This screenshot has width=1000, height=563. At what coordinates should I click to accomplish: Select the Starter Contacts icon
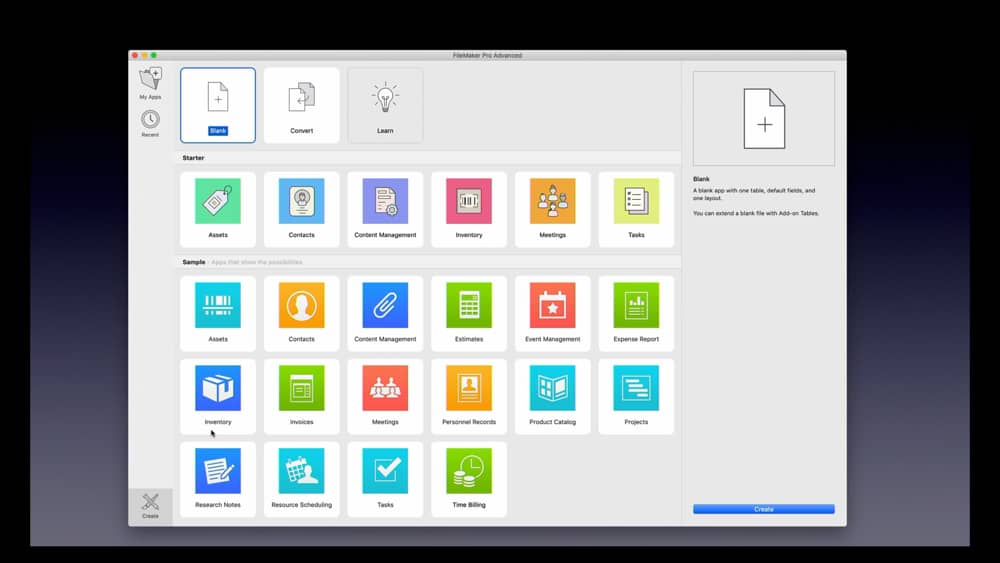[x=302, y=201]
